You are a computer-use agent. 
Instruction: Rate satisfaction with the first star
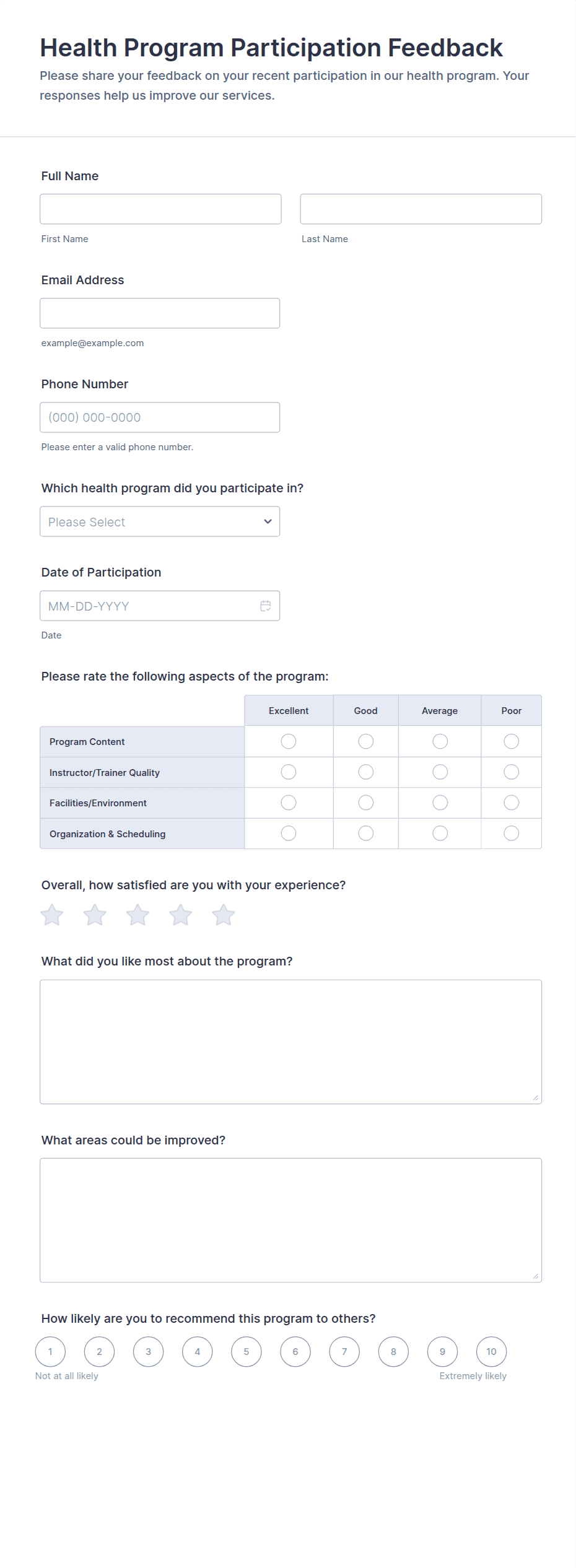coord(52,915)
